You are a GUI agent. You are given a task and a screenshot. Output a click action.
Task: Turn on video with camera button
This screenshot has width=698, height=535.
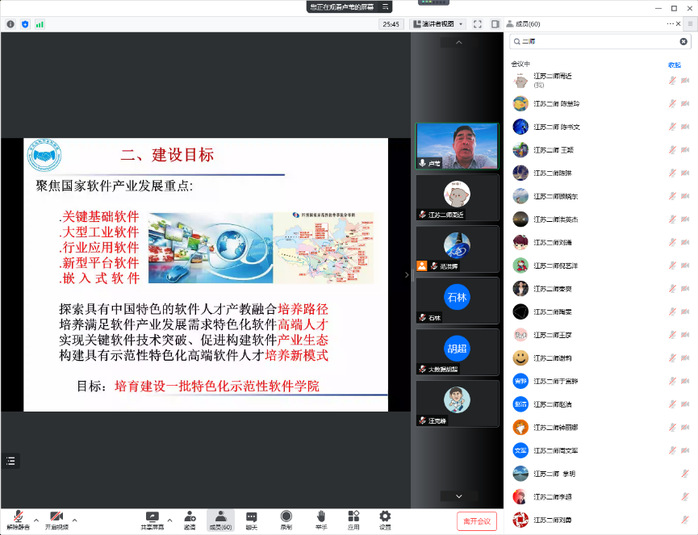[x=56, y=516]
